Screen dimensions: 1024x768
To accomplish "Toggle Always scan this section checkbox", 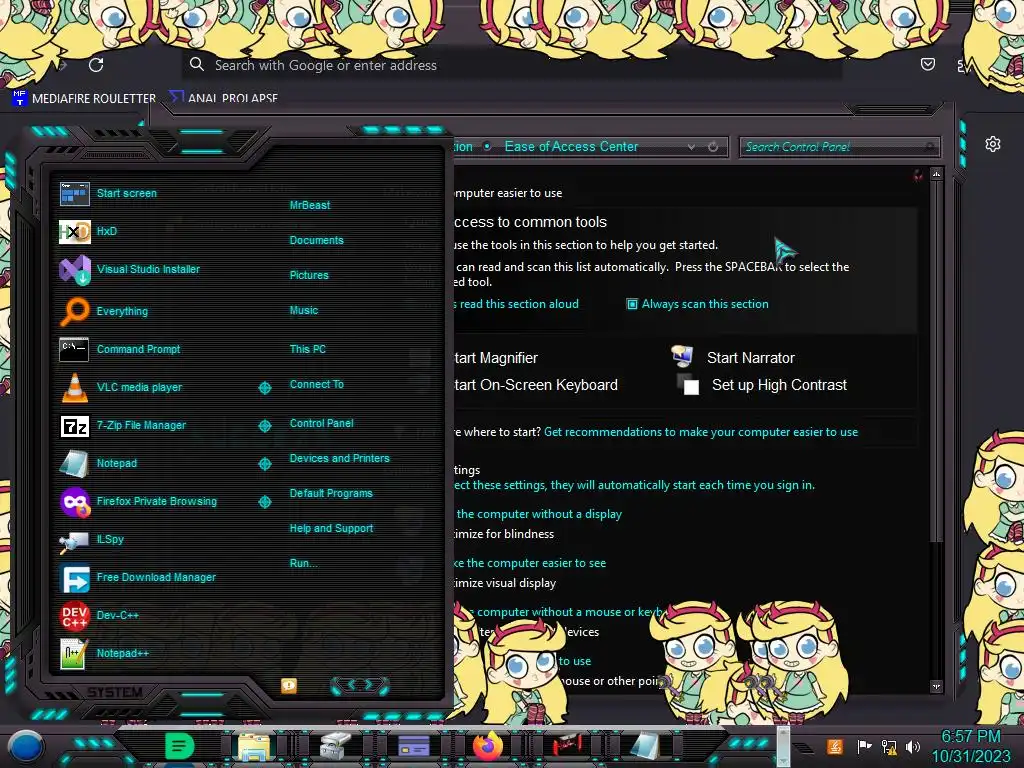I will (x=632, y=304).
